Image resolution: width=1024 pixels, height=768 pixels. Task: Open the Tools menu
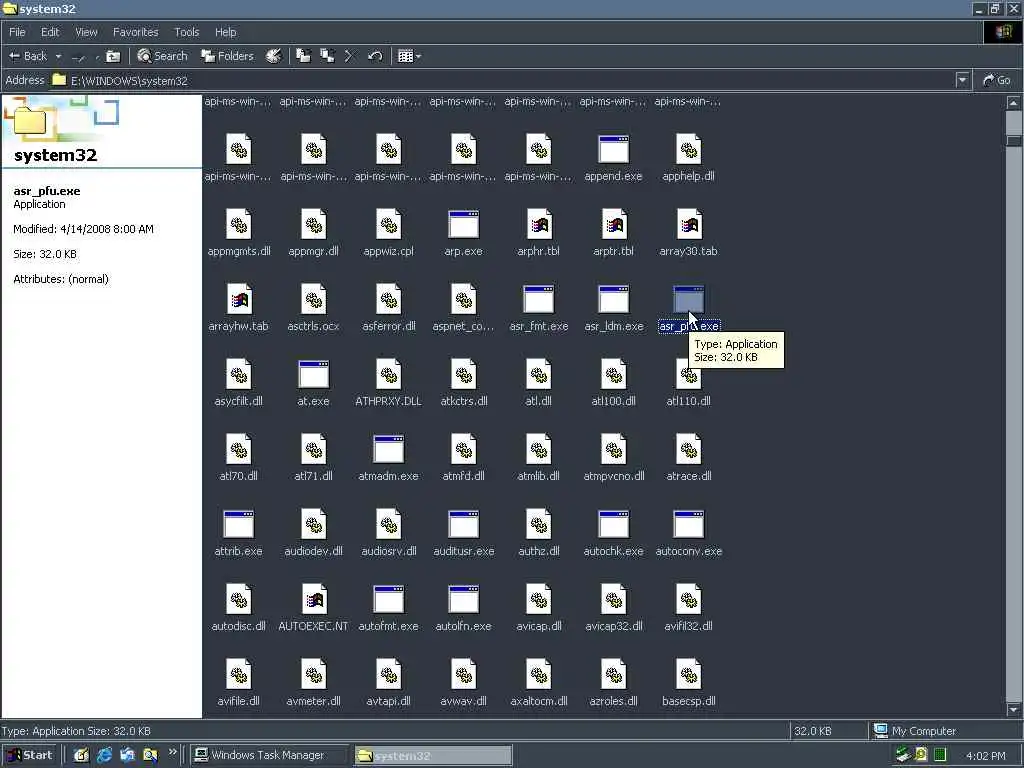(x=186, y=32)
